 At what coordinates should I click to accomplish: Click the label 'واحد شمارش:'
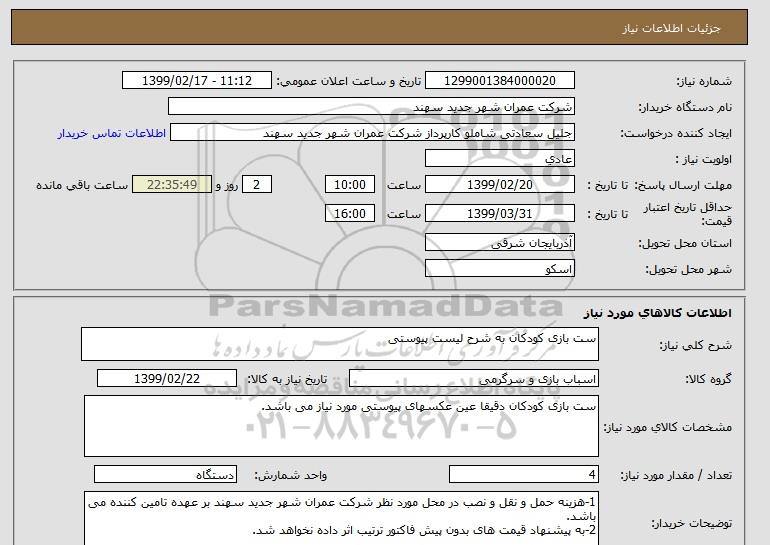[x=291, y=475]
